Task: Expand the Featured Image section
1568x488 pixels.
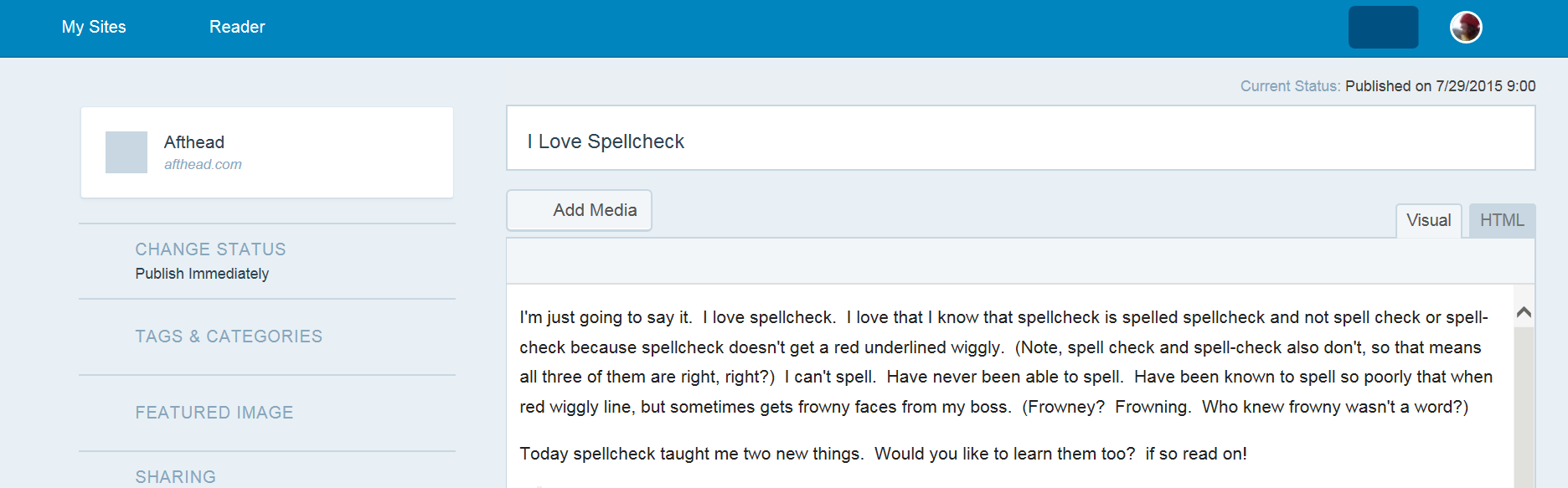Action: pyautogui.click(x=214, y=413)
